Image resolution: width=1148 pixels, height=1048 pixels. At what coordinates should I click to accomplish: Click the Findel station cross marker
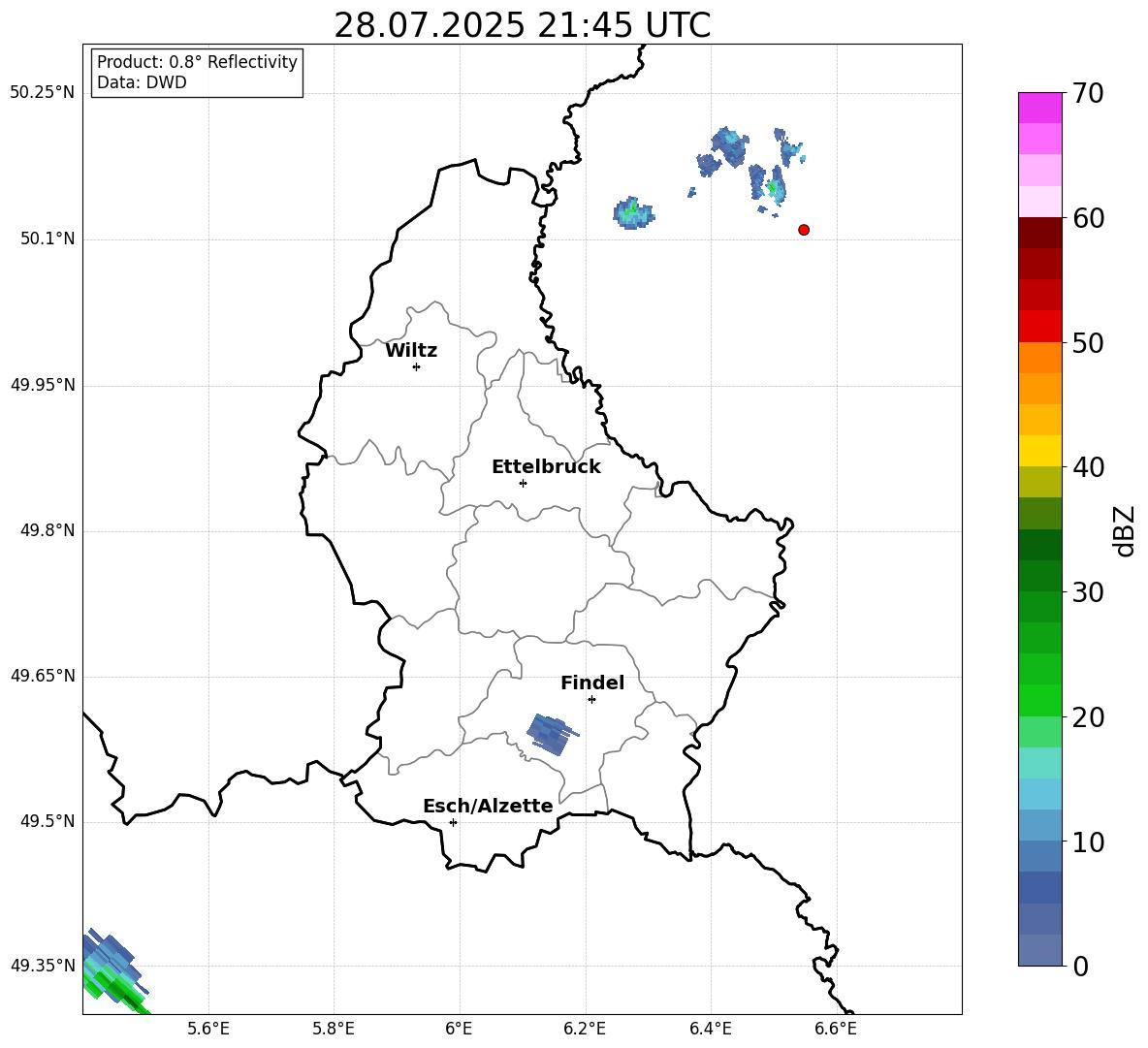pyautogui.click(x=591, y=700)
